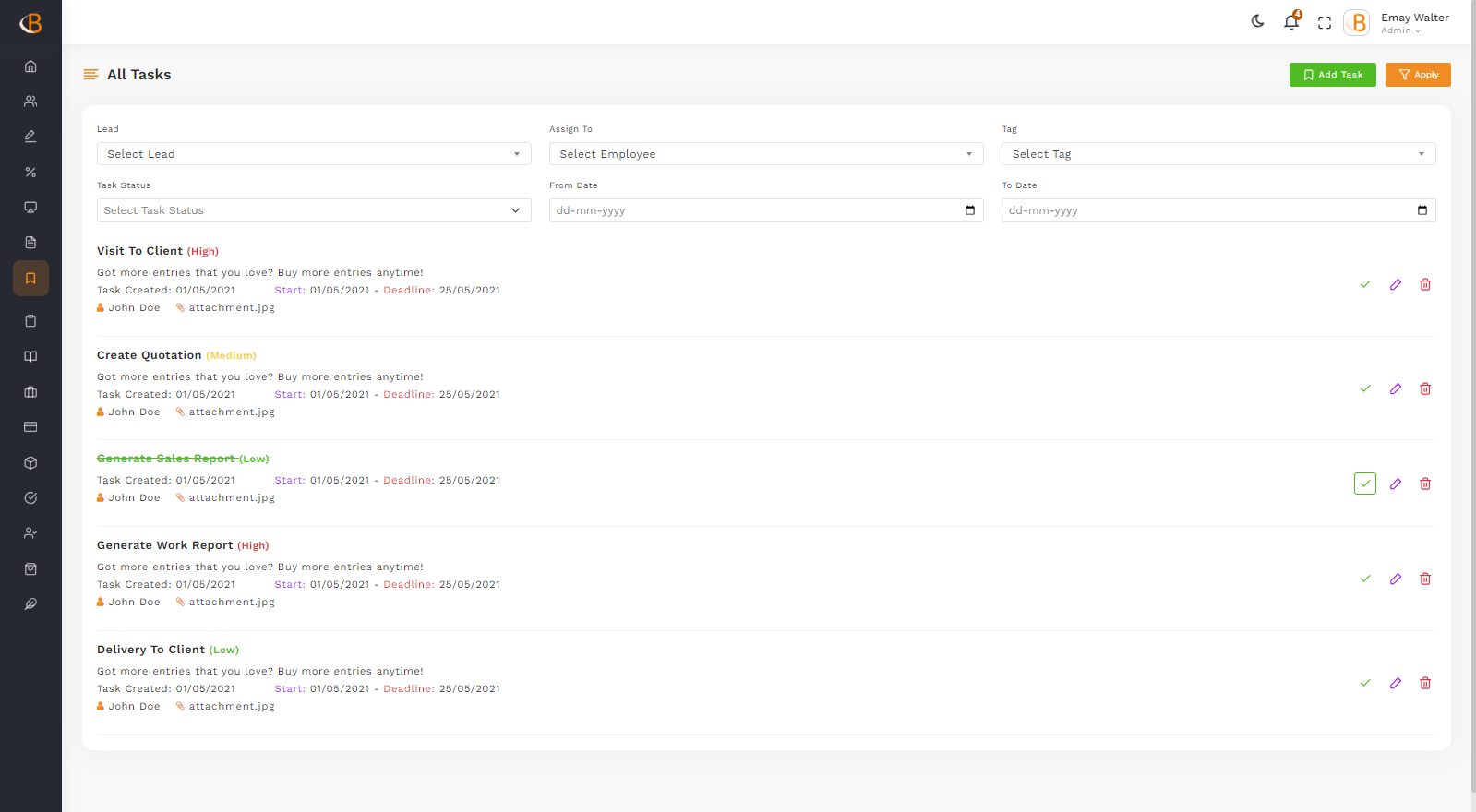This screenshot has height=812, width=1476.
Task: Open the users group sidebar icon
Action: pos(30,101)
